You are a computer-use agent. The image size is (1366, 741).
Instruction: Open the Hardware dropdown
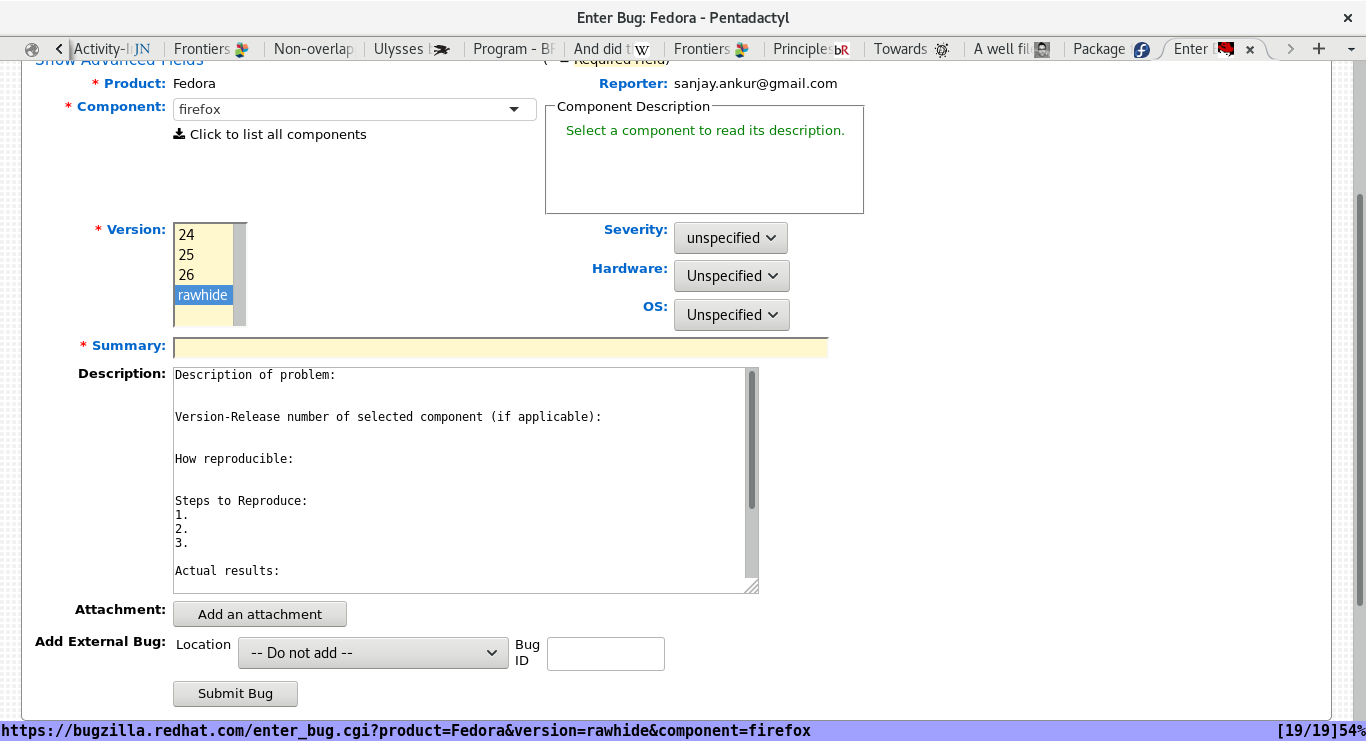732,276
